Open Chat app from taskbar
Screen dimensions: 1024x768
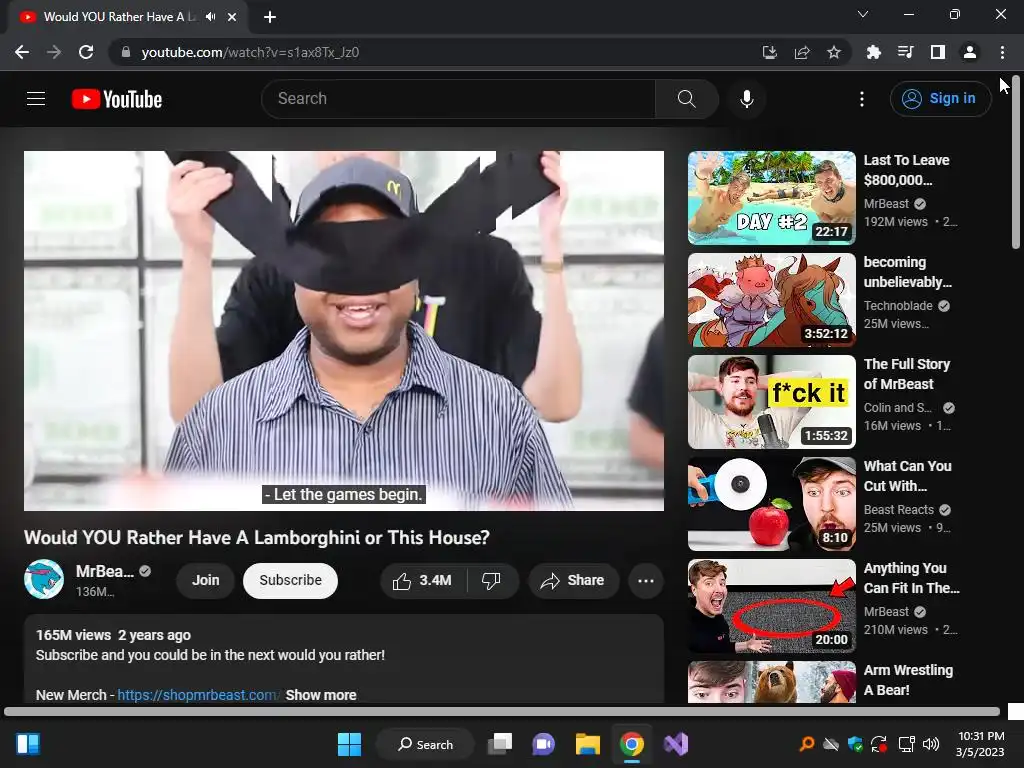click(543, 744)
